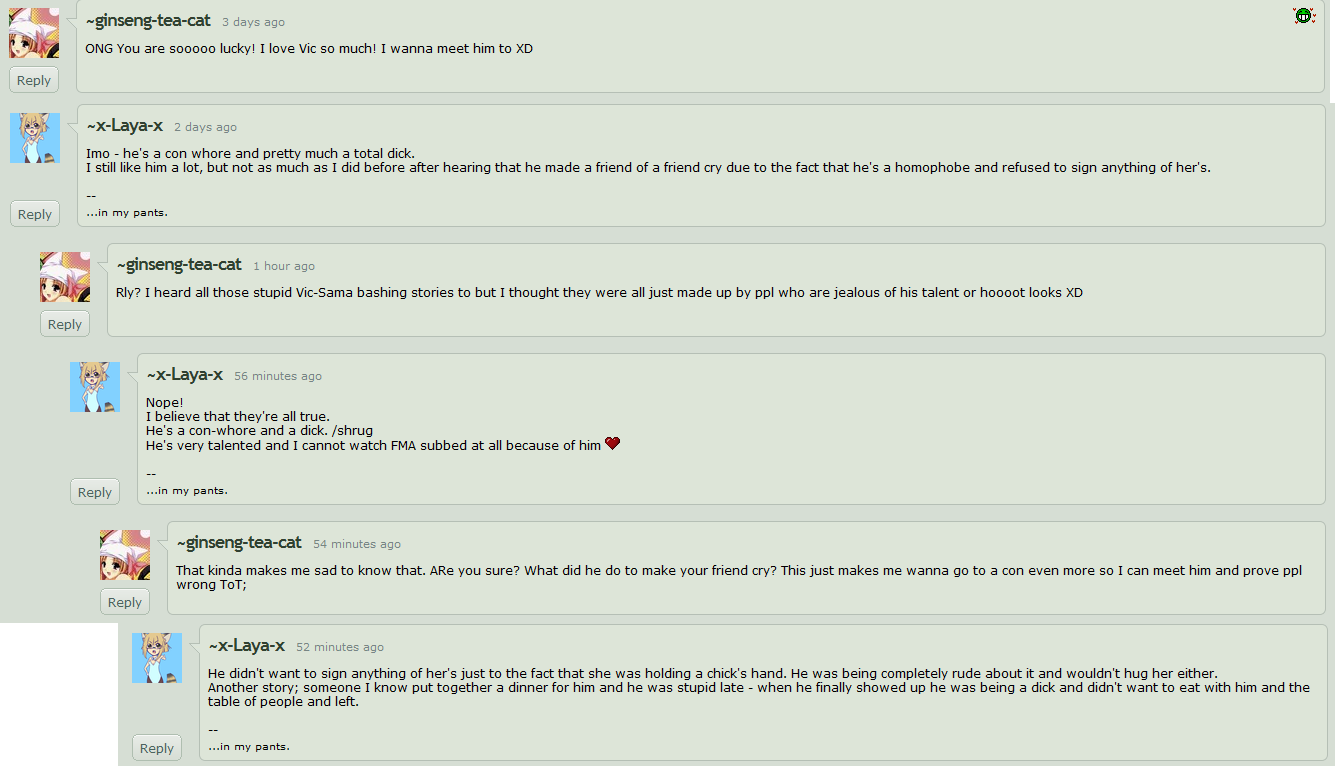Select ginseng-tea-cat avatar on the 1 hour ago comment
The width and height of the screenshot is (1335, 766).
tap(65, 277)
